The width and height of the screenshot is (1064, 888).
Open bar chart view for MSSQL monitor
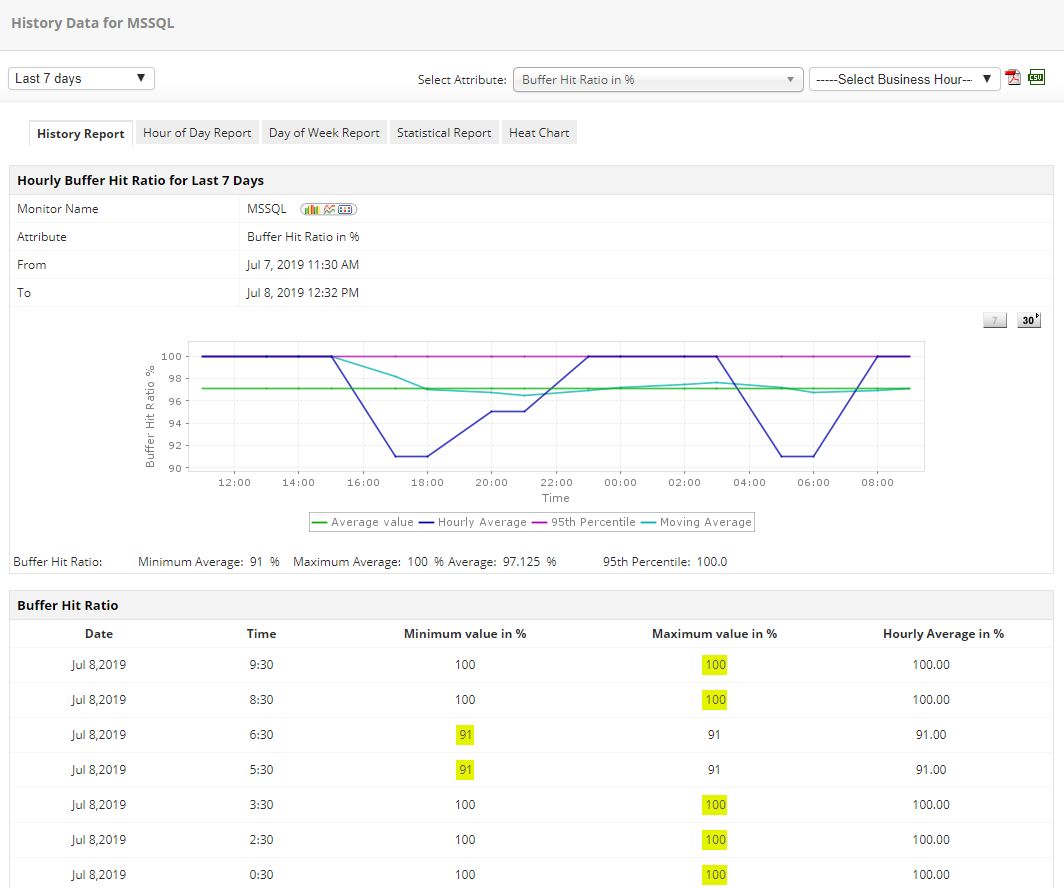tap(311, 209)
